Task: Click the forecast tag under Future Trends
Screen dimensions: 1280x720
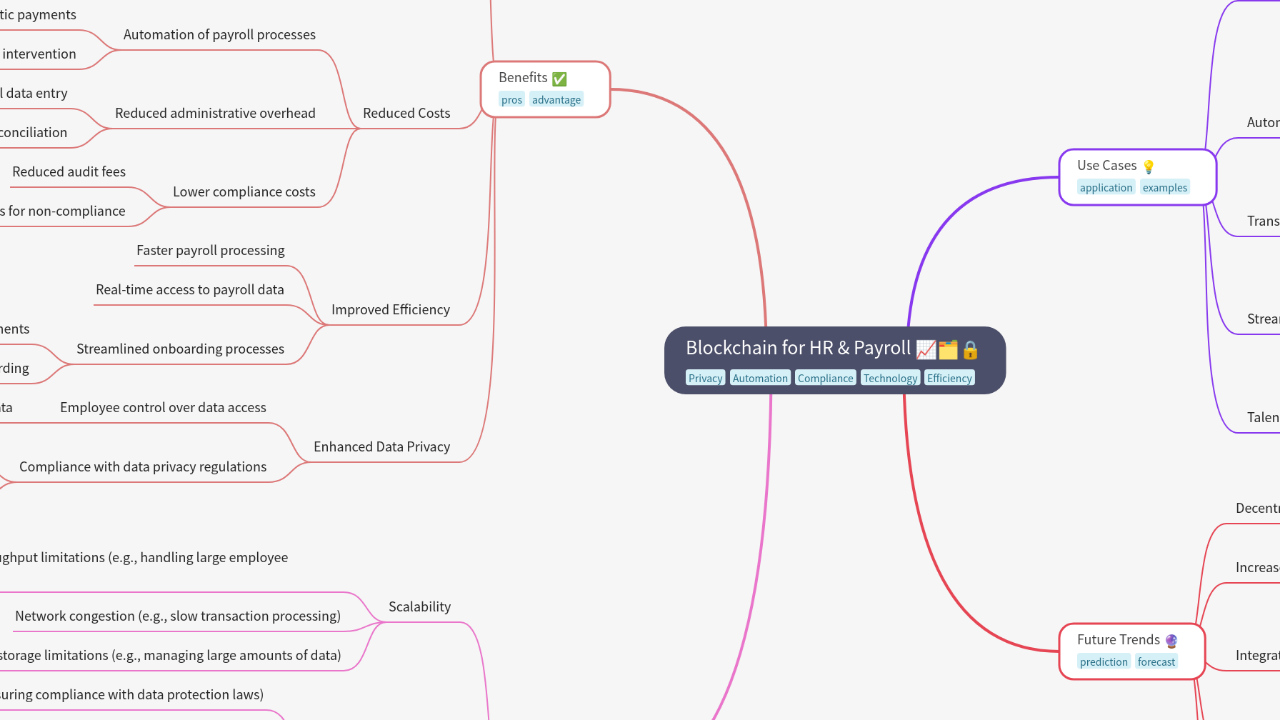Action: tap(1156, 662)
